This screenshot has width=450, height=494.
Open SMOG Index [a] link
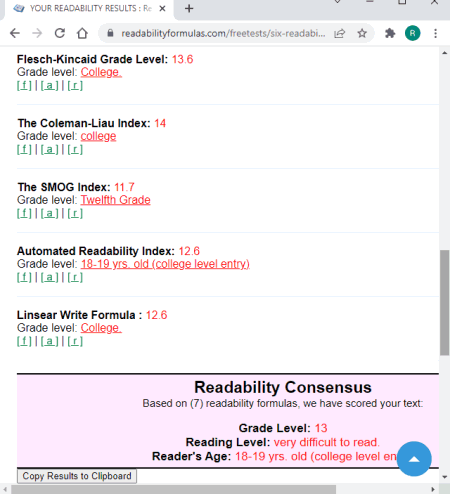tap(49, 214)
